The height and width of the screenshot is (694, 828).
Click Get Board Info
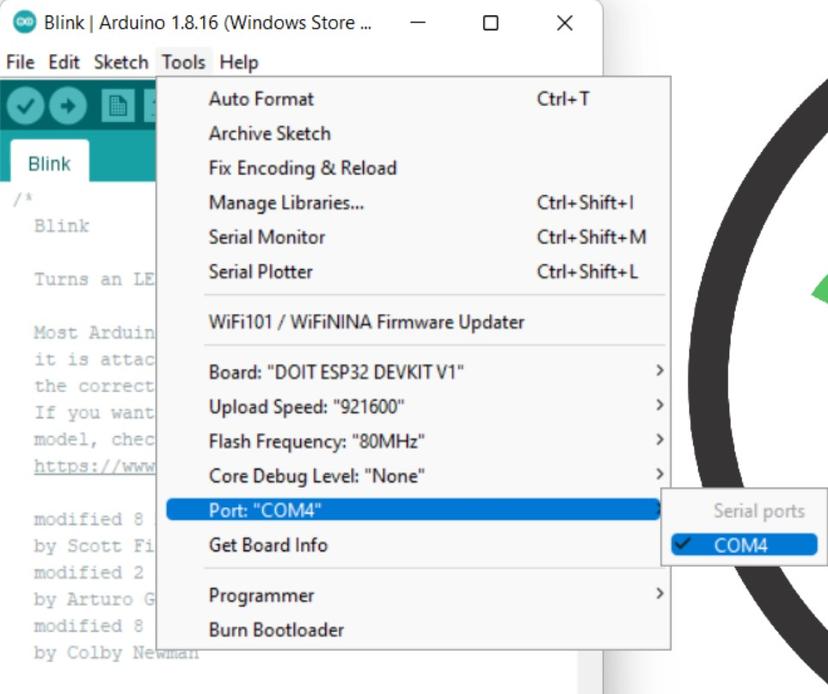coord(268,545)
